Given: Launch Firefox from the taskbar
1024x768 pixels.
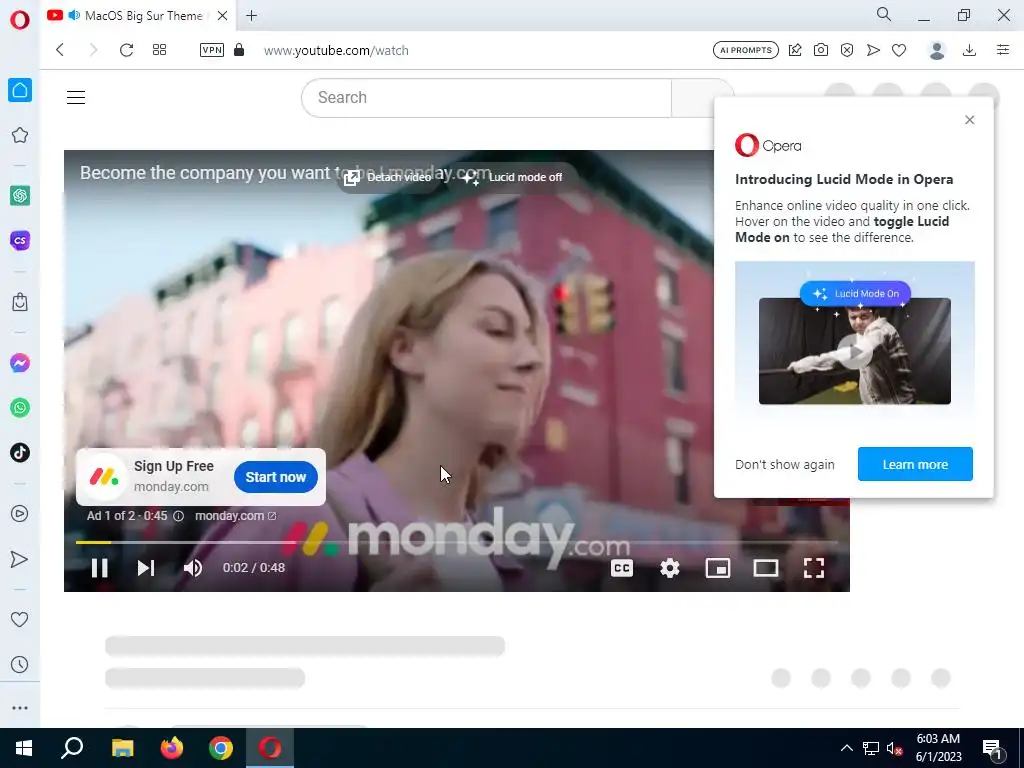Looking at the screenshot, I should click(172, 748).
